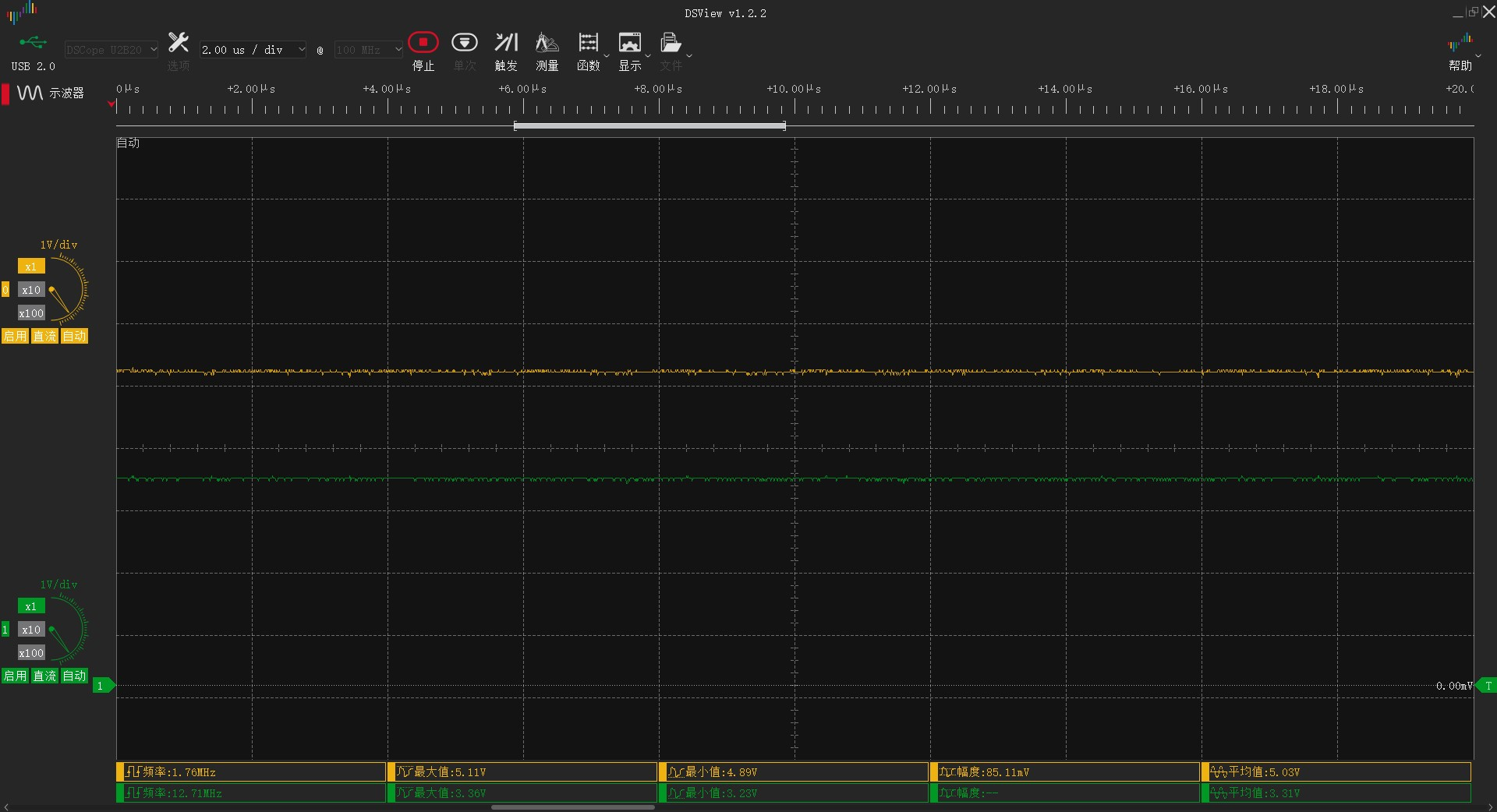Open the Trigger (触发) panel
The height and width of the screenshot is (812, 1497).
(x=506, y=51)
